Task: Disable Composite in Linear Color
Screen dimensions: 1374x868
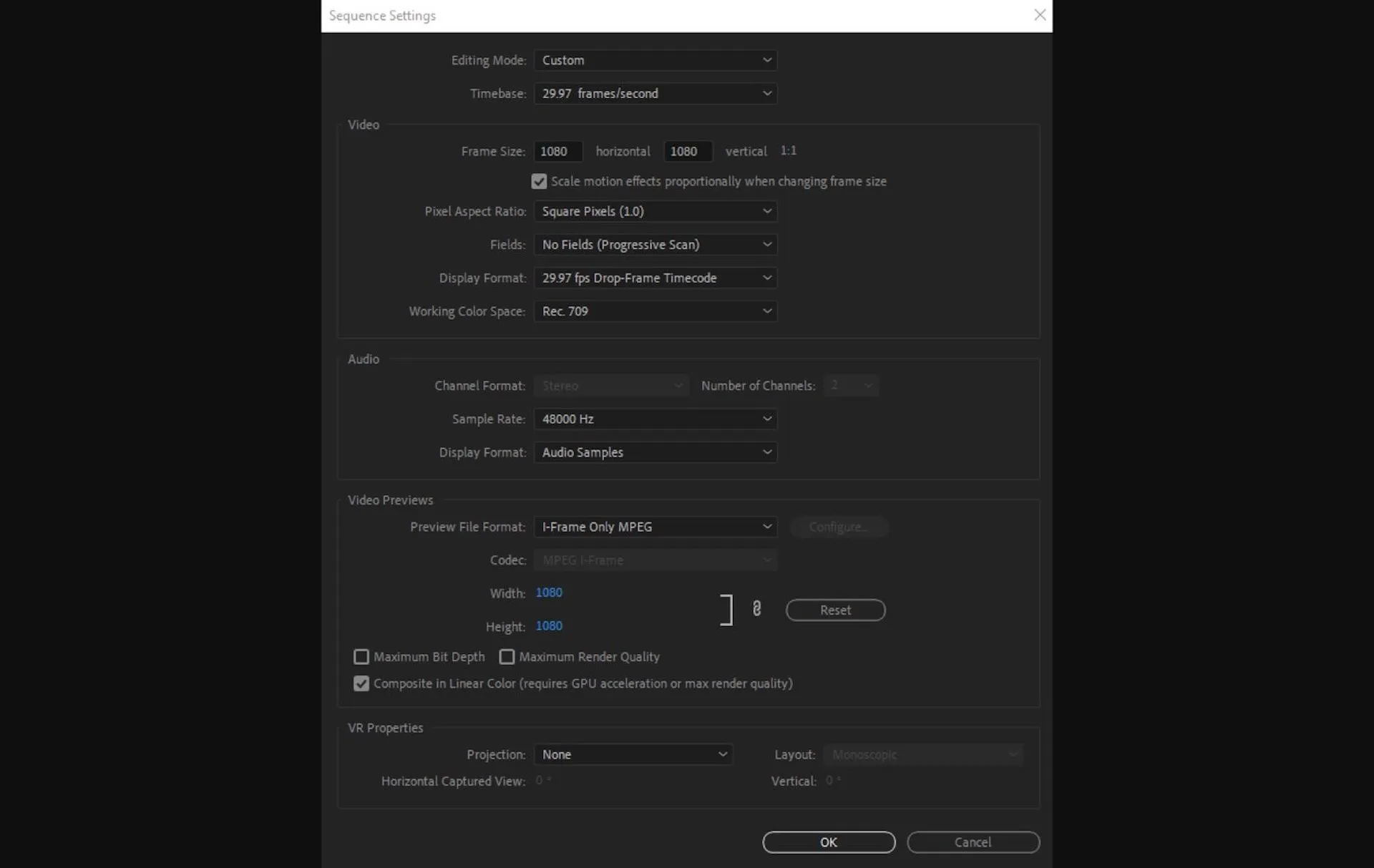Action: tap(361, 683)
